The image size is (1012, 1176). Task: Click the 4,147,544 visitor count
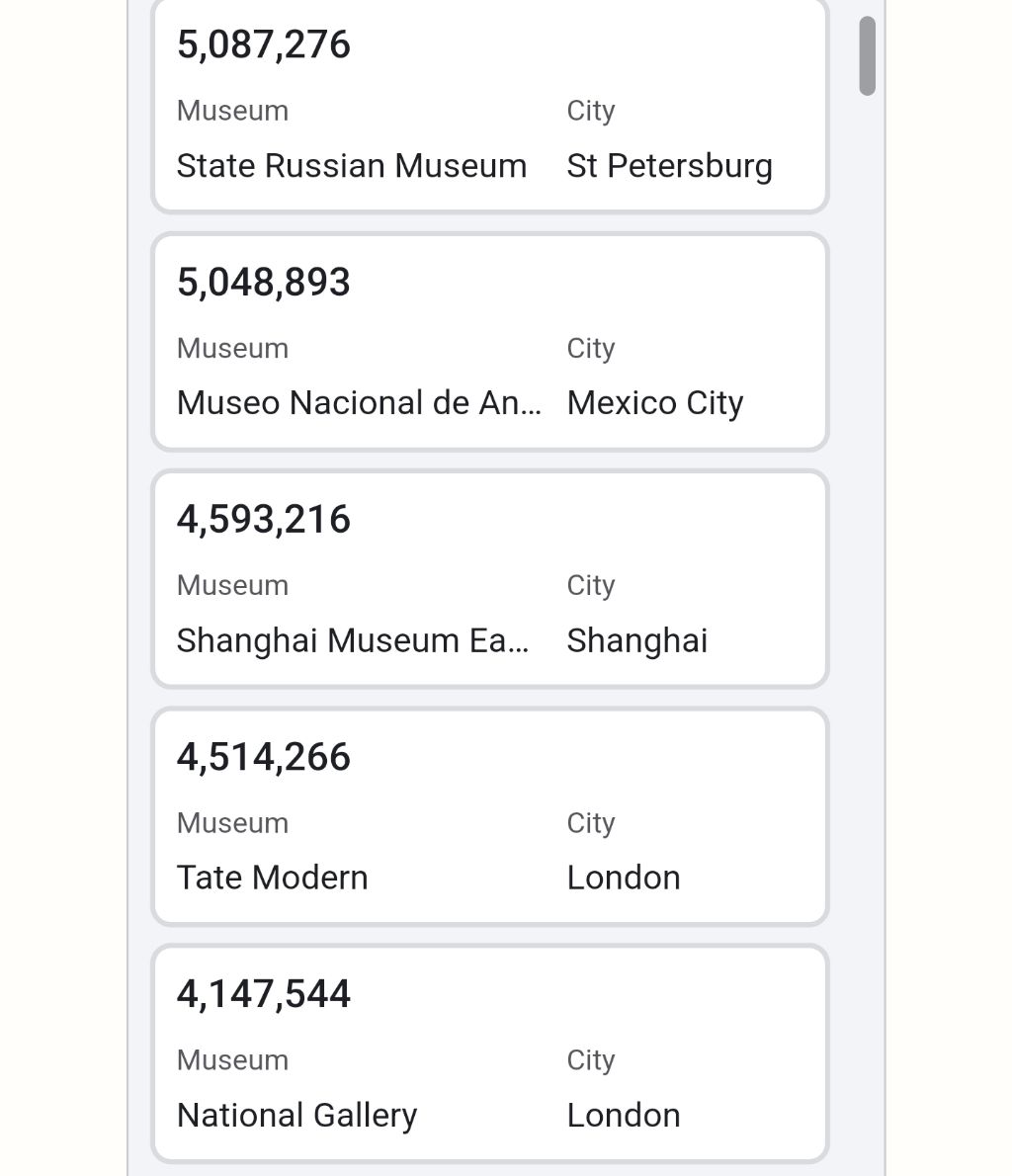(x=263, y=994)
